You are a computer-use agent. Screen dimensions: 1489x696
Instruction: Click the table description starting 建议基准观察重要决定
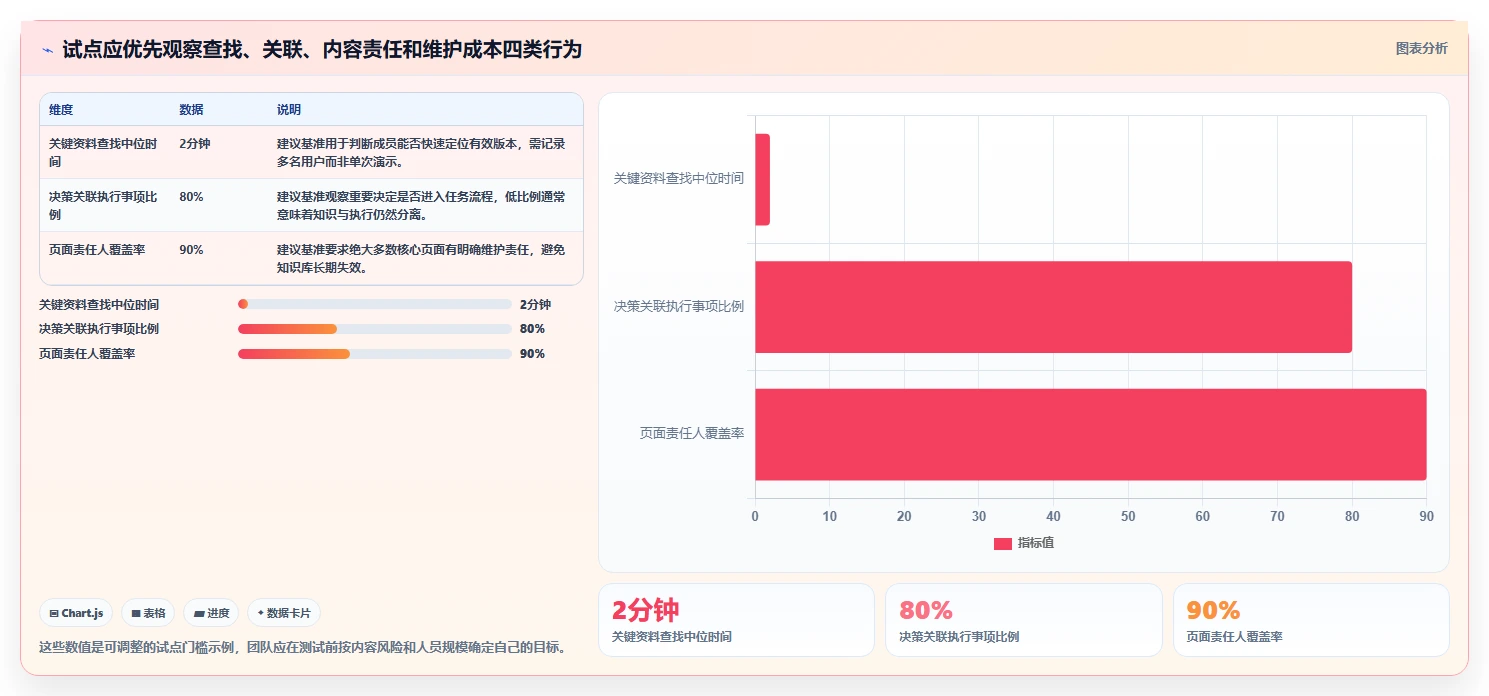click(x=421, y=205)
